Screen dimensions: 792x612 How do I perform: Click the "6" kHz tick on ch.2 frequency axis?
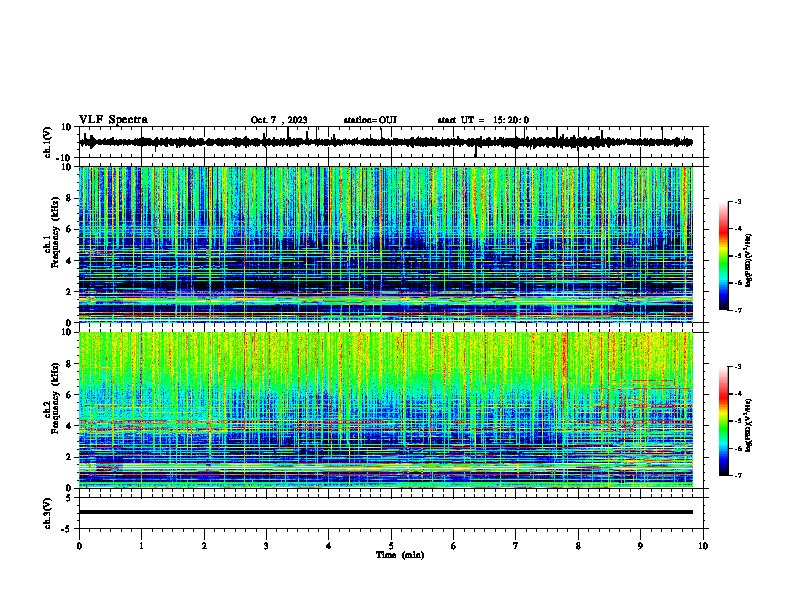click(x=69, y=395)
